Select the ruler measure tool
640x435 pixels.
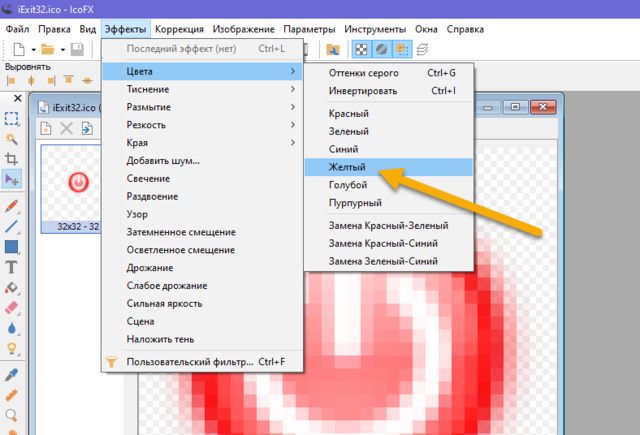(11, 395)
